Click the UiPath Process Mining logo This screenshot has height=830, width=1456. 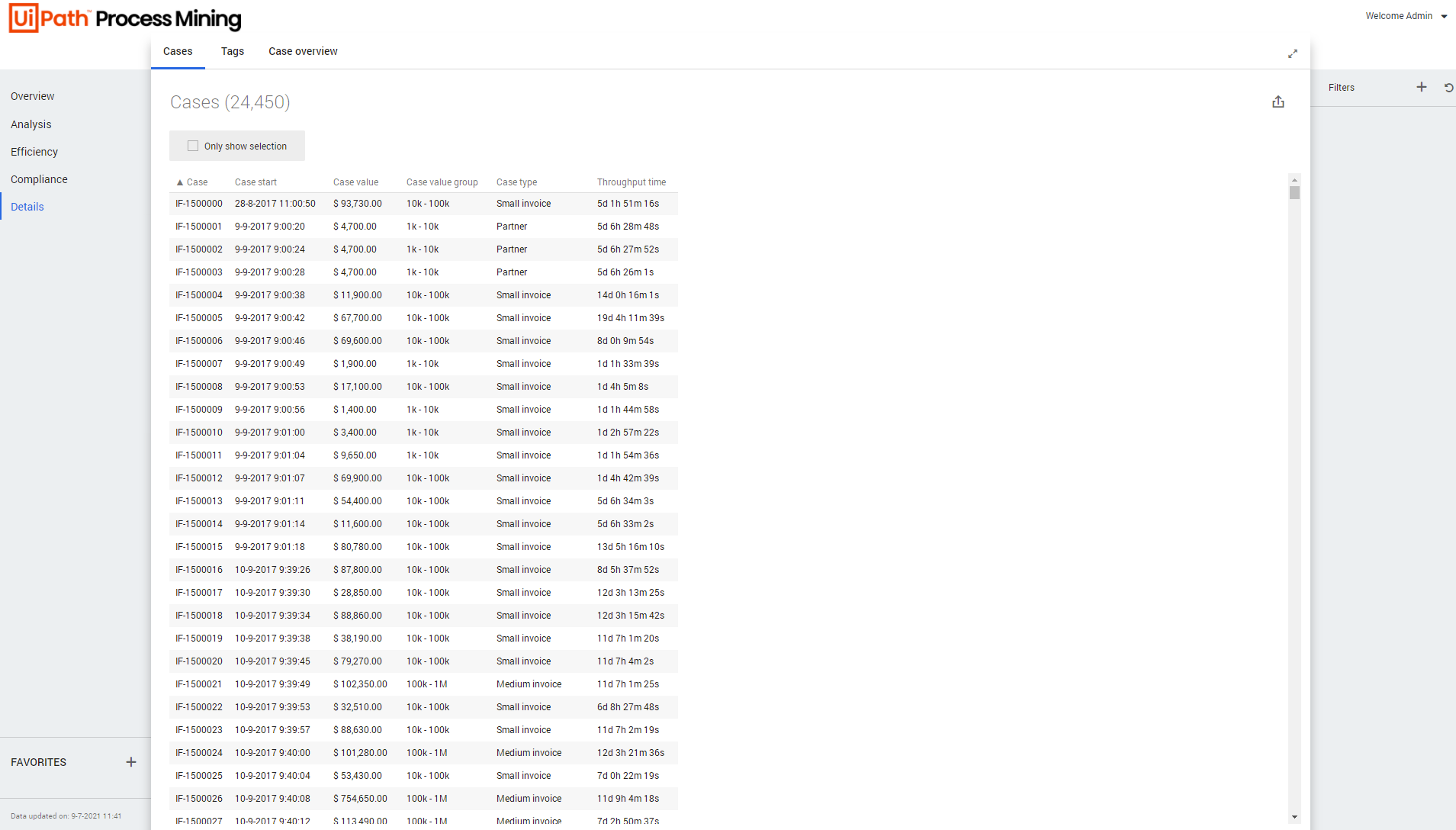pos(124,18)
